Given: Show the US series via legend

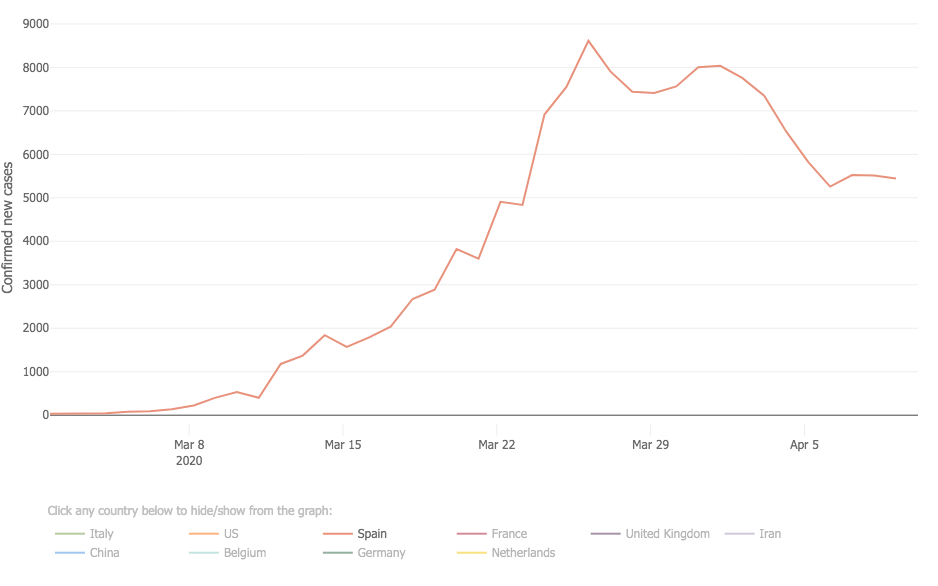Looking at the screenshot, I should [231, 534].
